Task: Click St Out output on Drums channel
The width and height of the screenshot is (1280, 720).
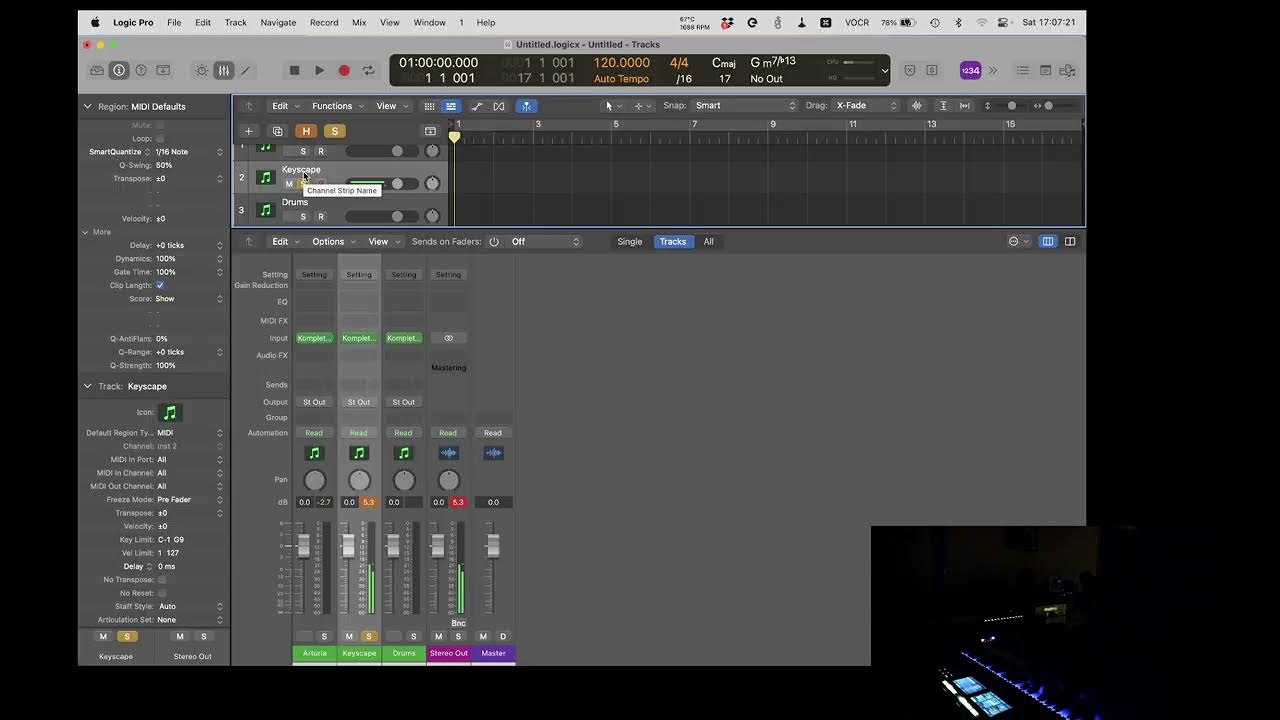Action: click(x=403, y=402)
